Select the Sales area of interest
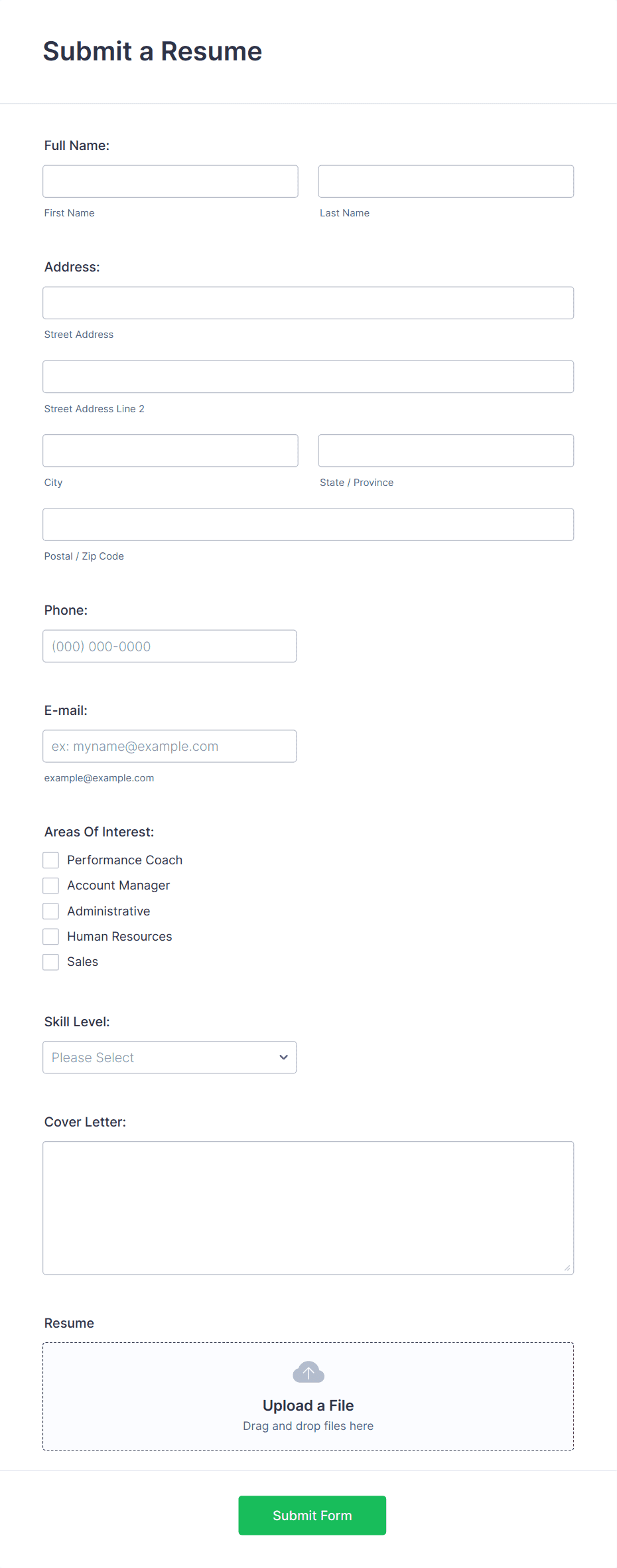617x1568 pixels. point(50,961)
